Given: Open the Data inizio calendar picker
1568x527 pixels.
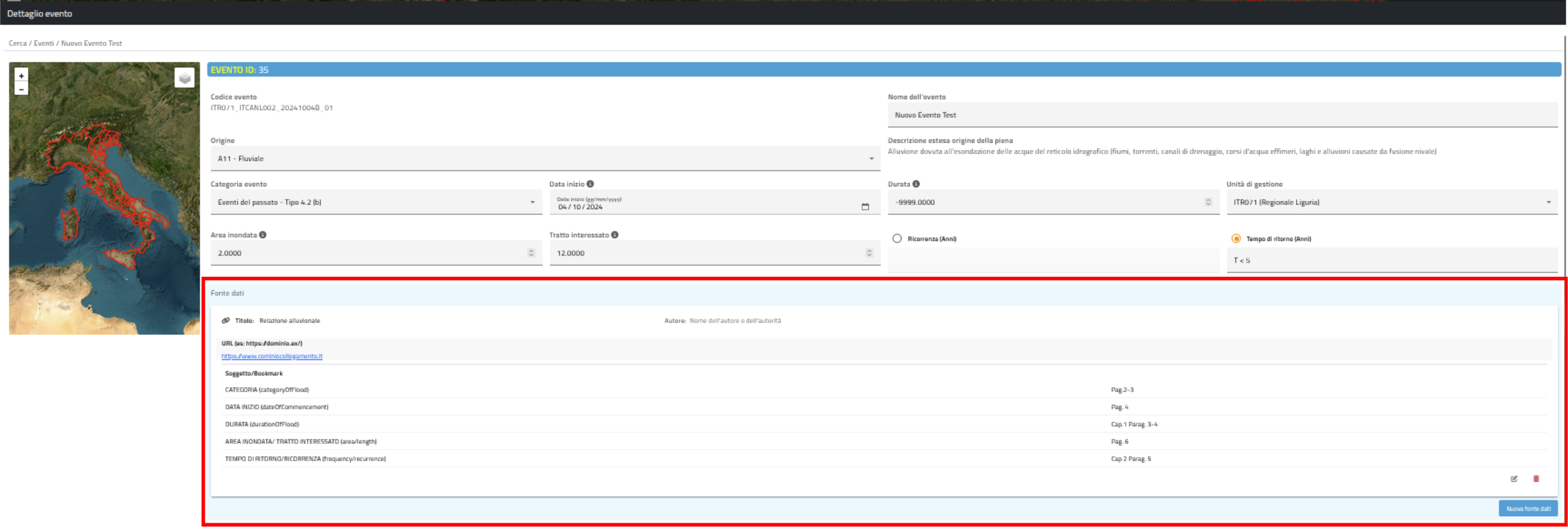Looking at the screenshot, I should (x=865, y=207).
